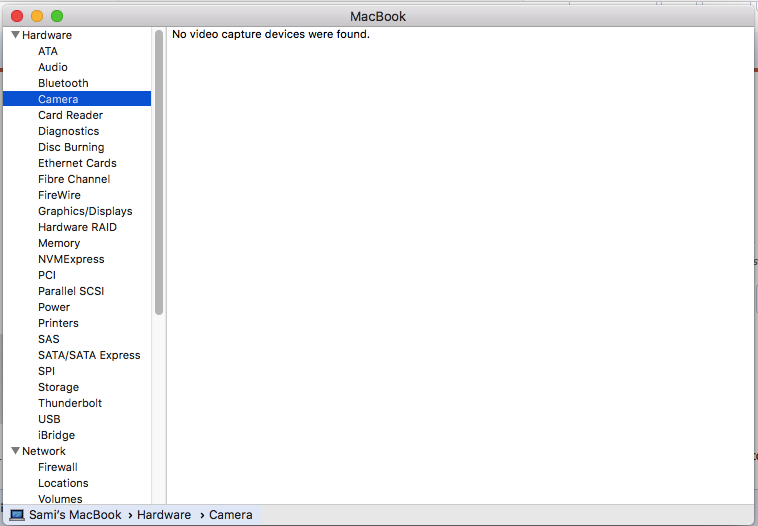Select iBridge in the sidebar

pos(57,435)
